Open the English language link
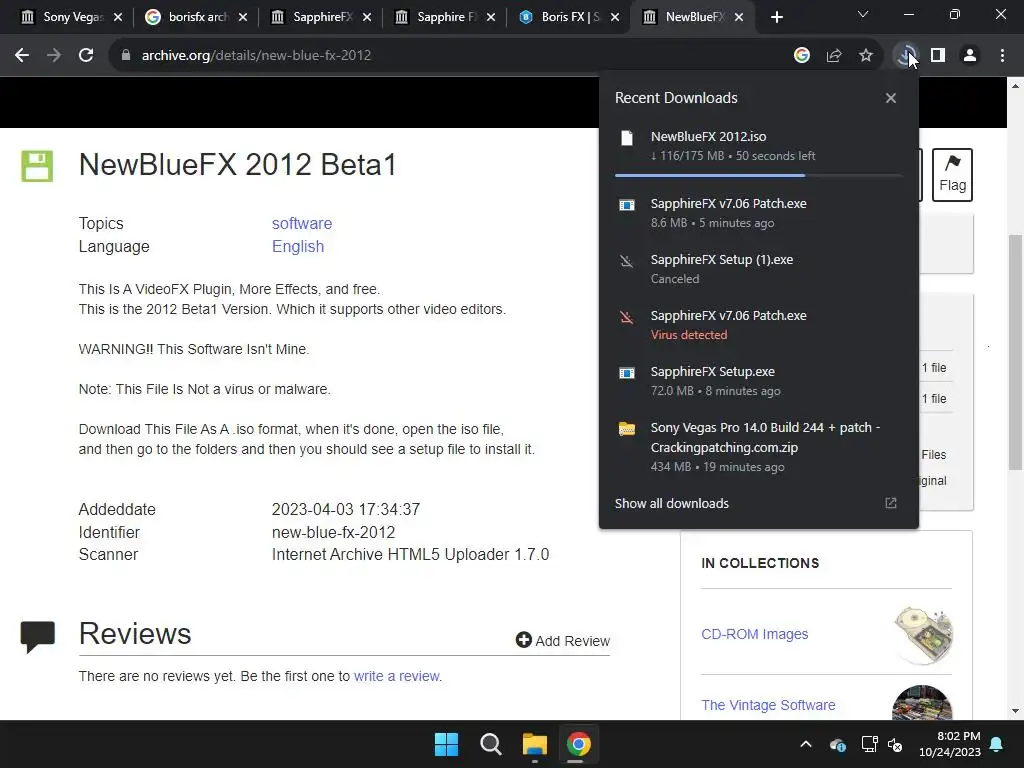Viewport: 1024px width, 768px height. 298,247
